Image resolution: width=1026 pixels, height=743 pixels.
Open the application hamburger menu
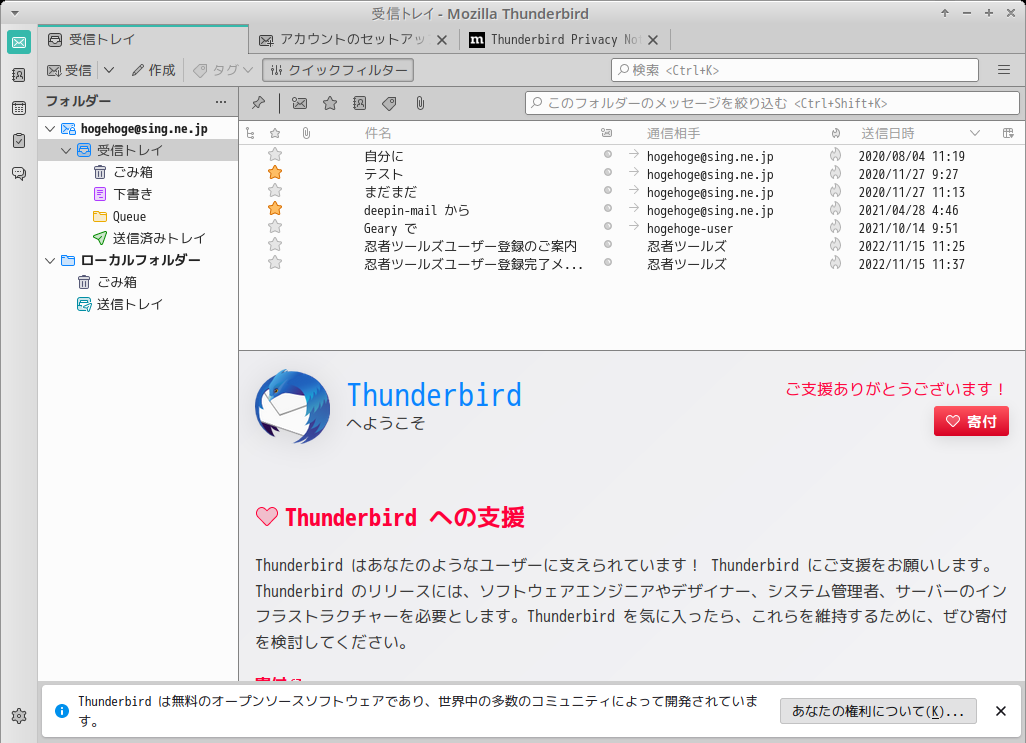coord(1004,70)
